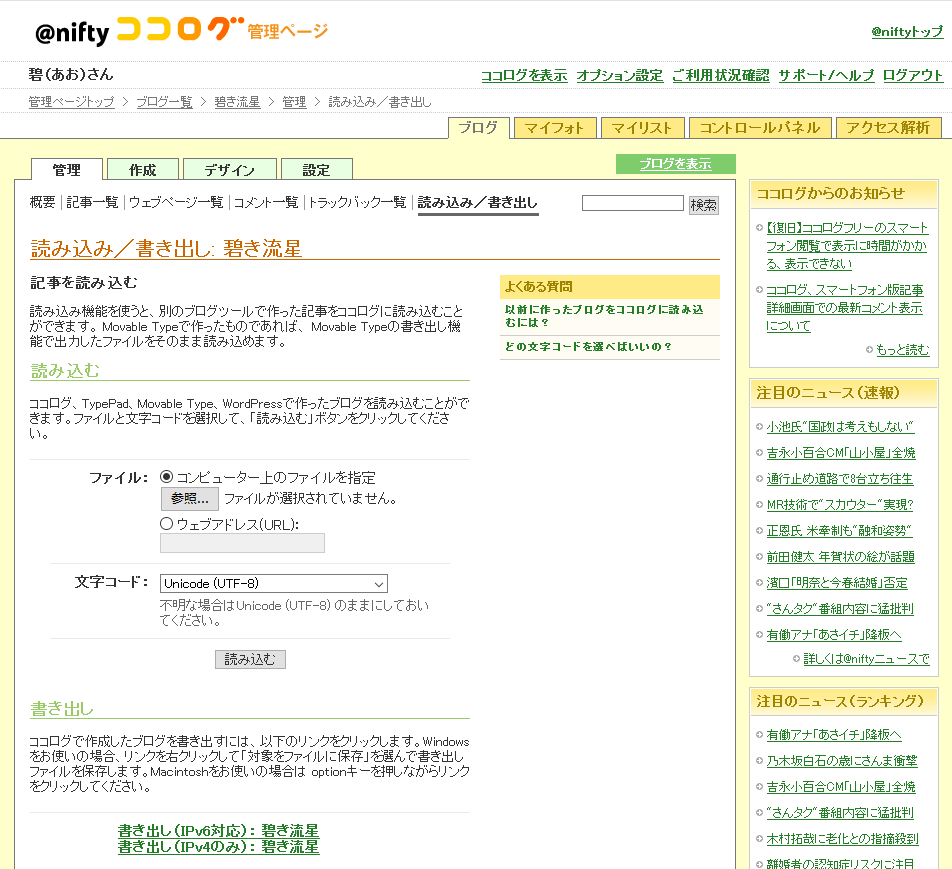
Task: Open オプション設定 link
Action: 619,75
